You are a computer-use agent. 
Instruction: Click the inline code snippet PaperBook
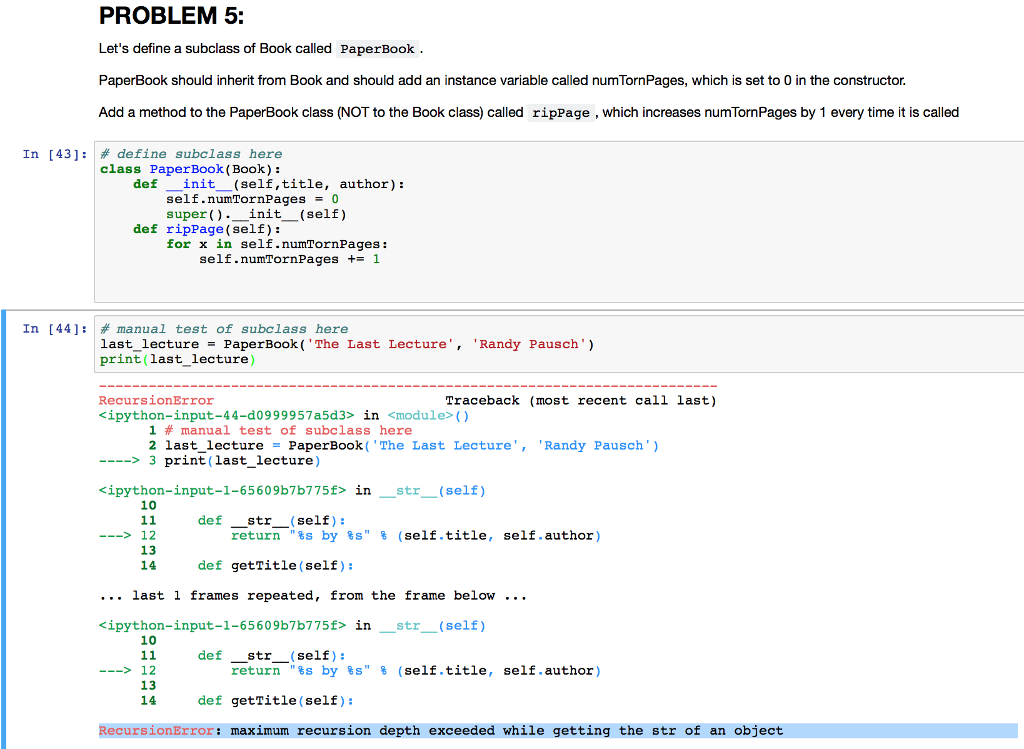click(x=377, y=49)
